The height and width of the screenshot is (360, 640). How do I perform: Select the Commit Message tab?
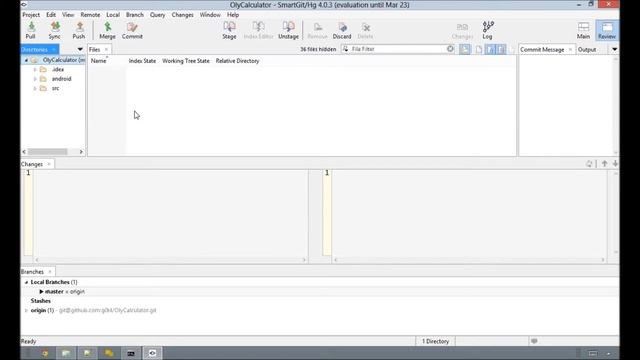coord(542,49)
